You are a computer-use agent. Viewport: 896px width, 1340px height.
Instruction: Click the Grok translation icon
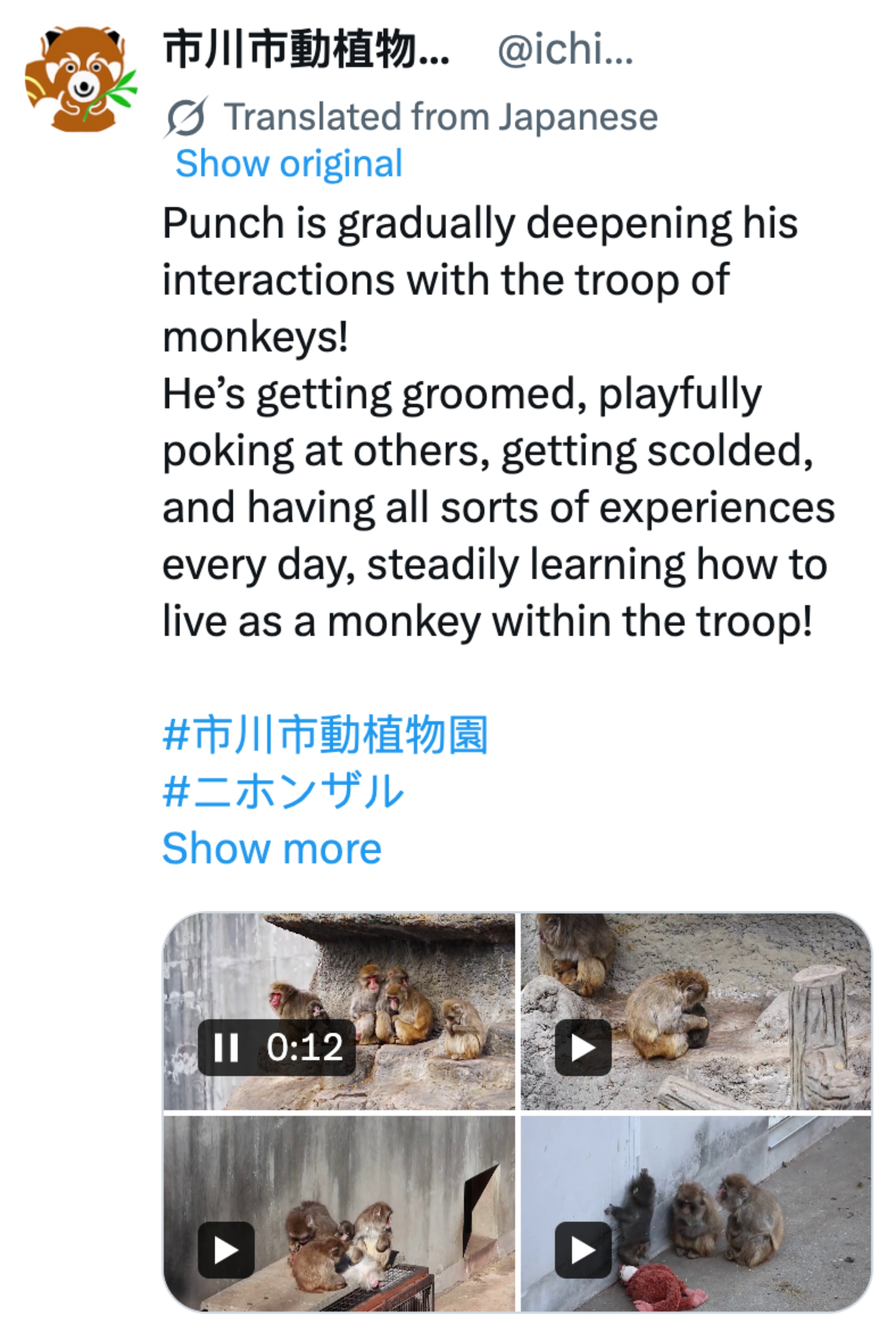click(x=186, y=117)
